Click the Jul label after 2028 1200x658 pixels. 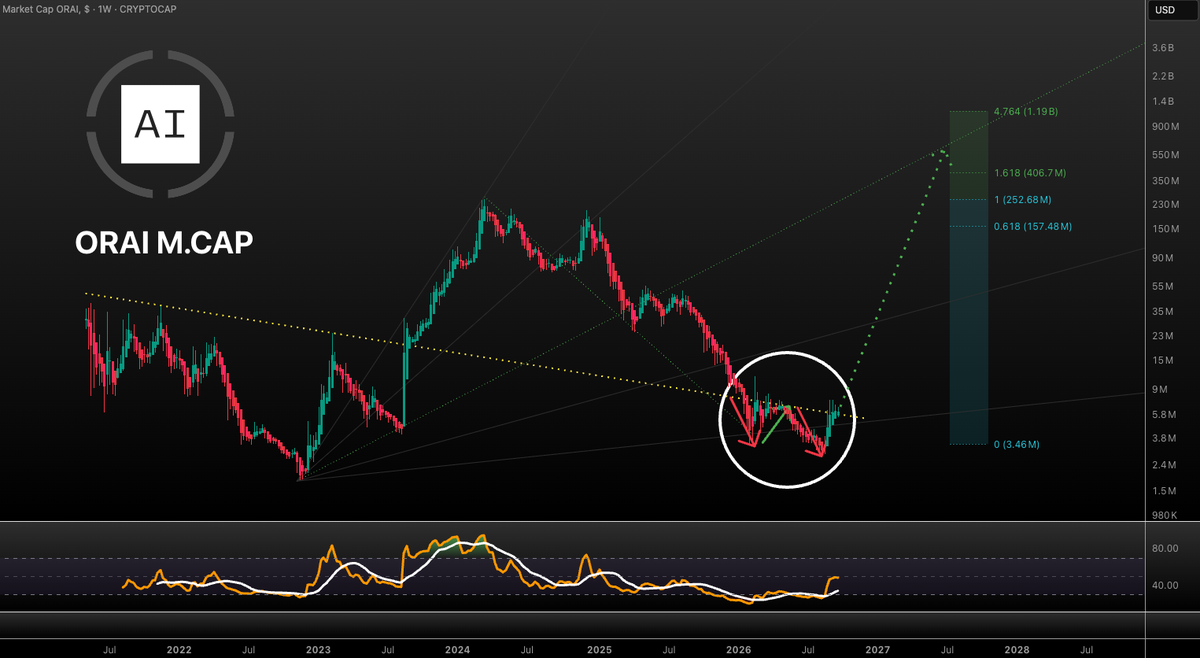coord(1087,649)
